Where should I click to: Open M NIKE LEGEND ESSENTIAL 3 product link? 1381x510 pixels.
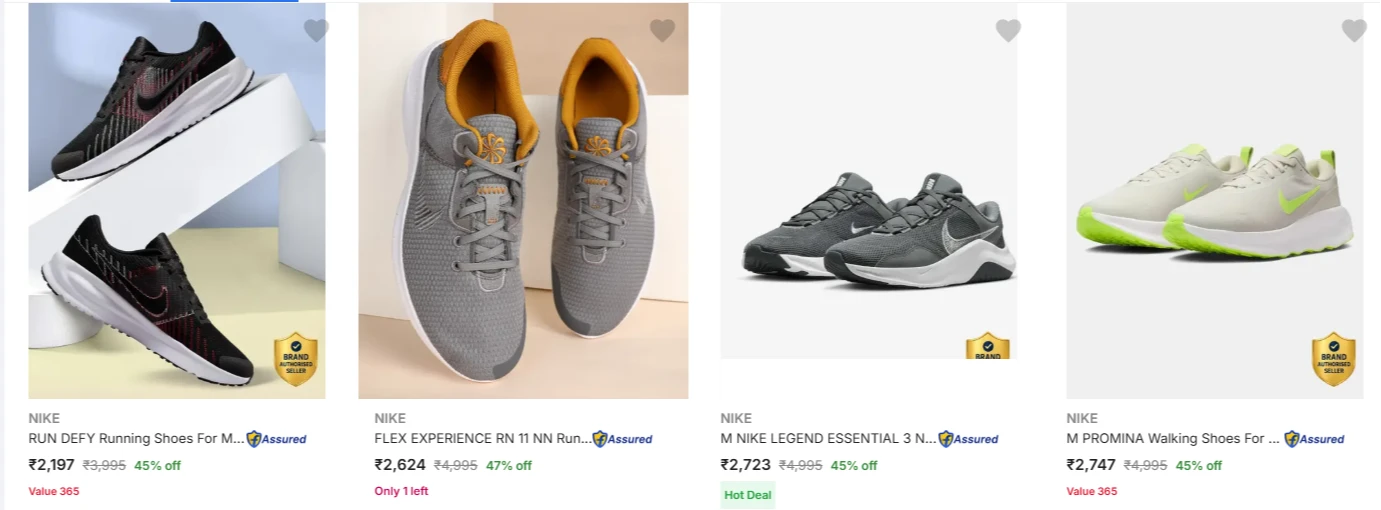pyautogui.click(x=828, y=438)
